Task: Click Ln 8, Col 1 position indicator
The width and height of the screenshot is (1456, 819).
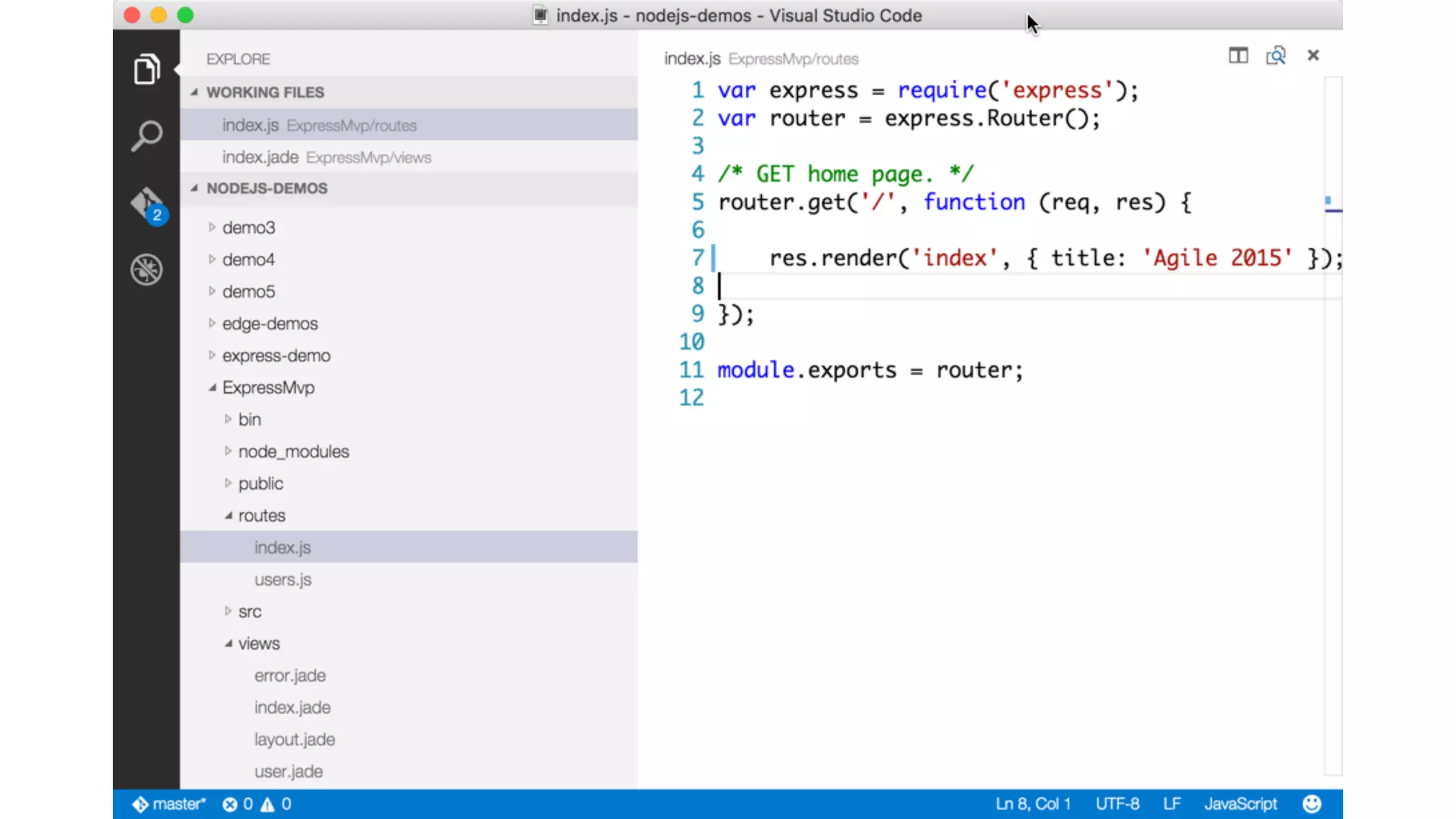Action: point(1032,803)
